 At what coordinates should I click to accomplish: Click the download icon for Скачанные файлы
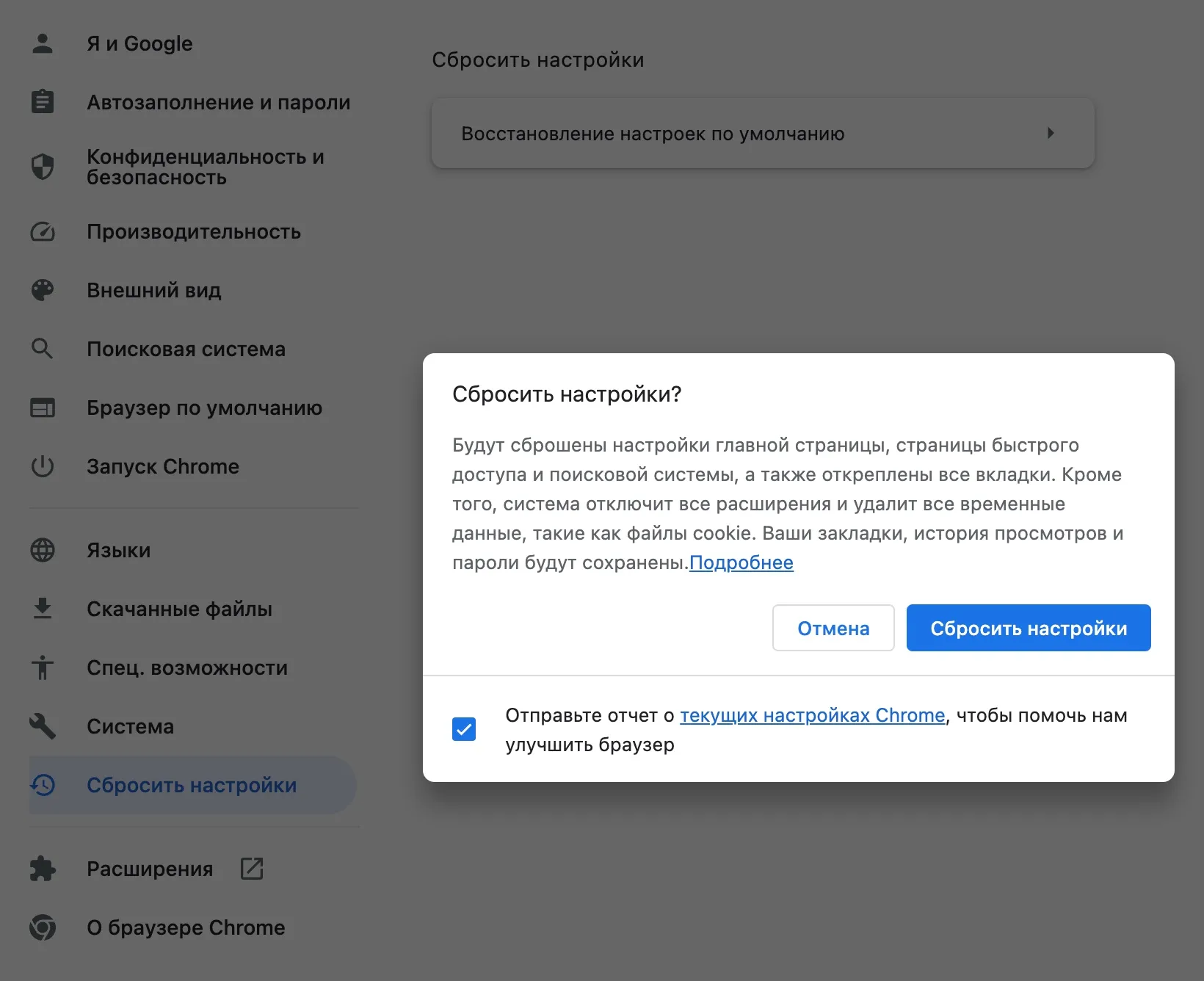coord(43,609)
